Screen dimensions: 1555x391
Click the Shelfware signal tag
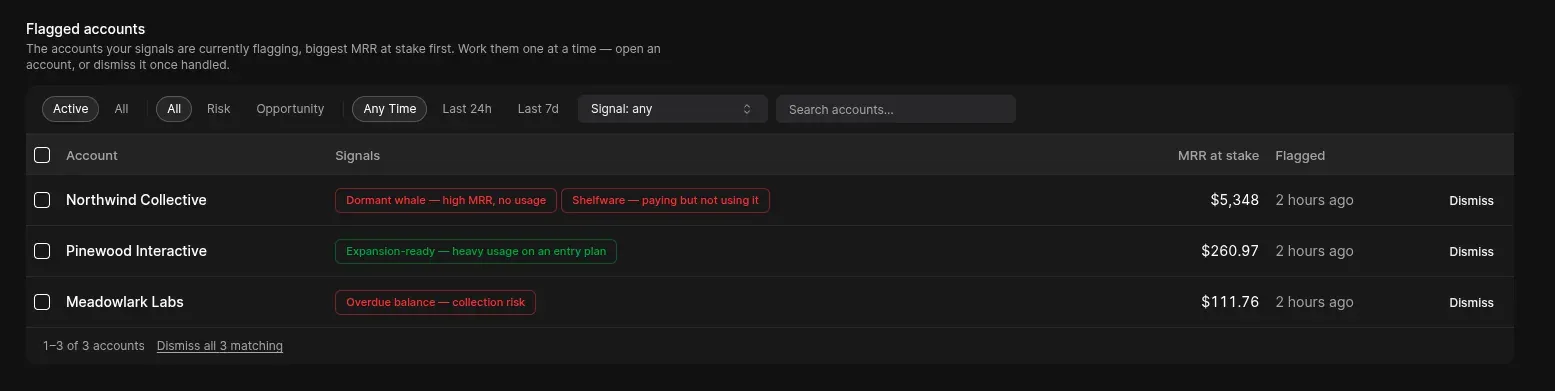click(x=665, y=200)
